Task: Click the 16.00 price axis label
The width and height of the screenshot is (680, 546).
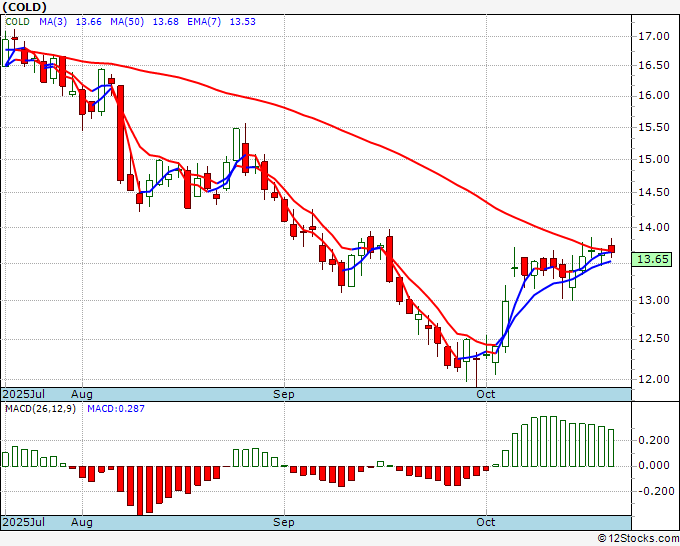Action: [654, 96]
